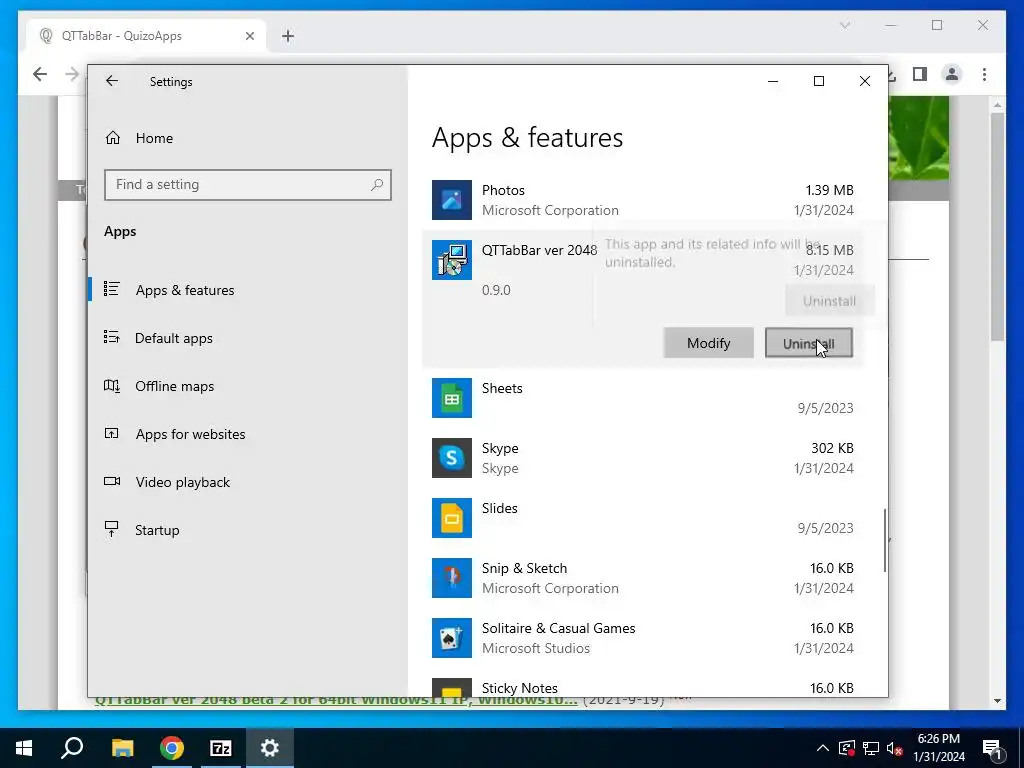Click the Settings gear taskbar icon

(x=270, y=748)
